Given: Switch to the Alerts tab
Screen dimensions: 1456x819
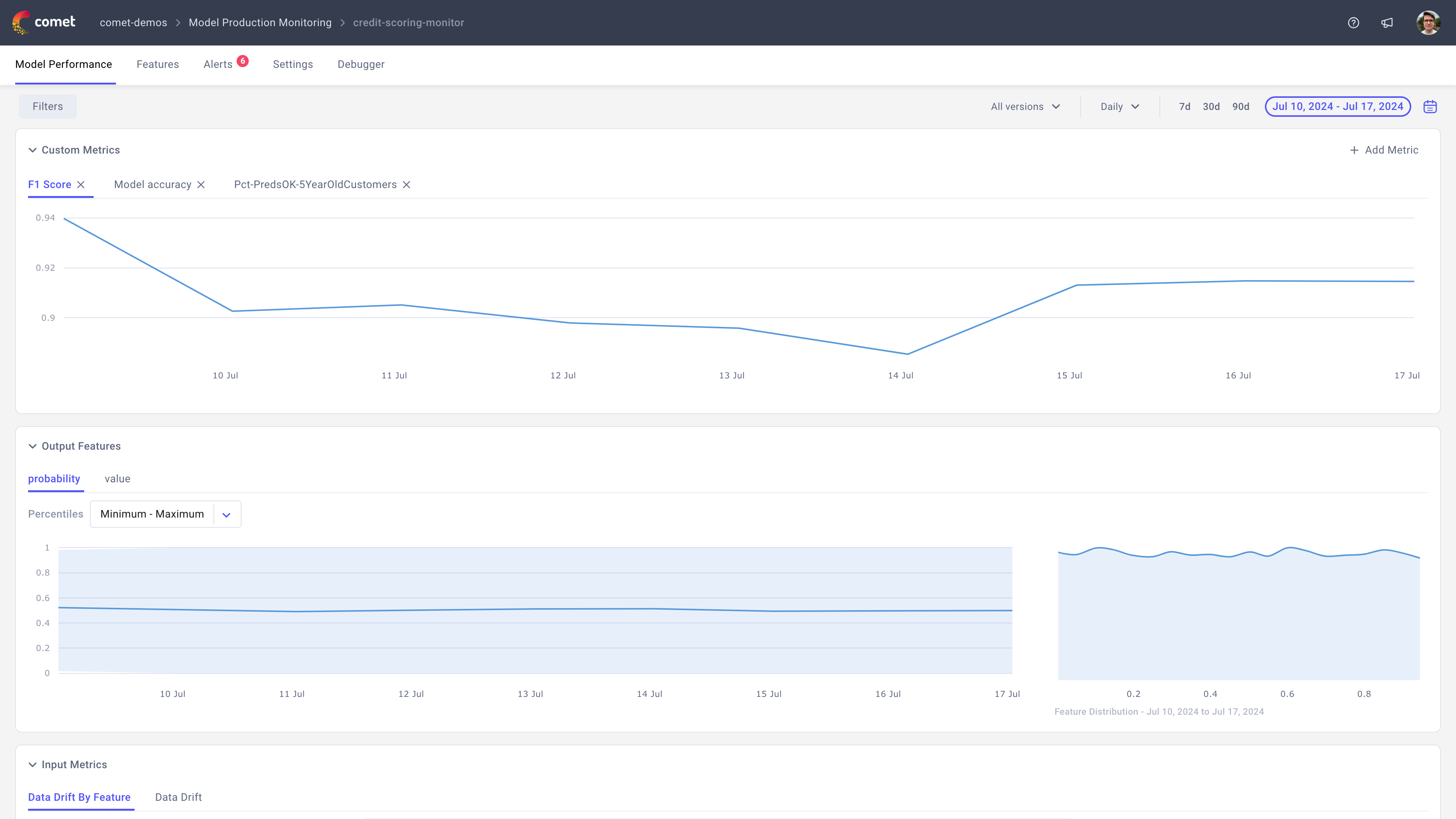Looking at the screenshot, I should [217, 64].
